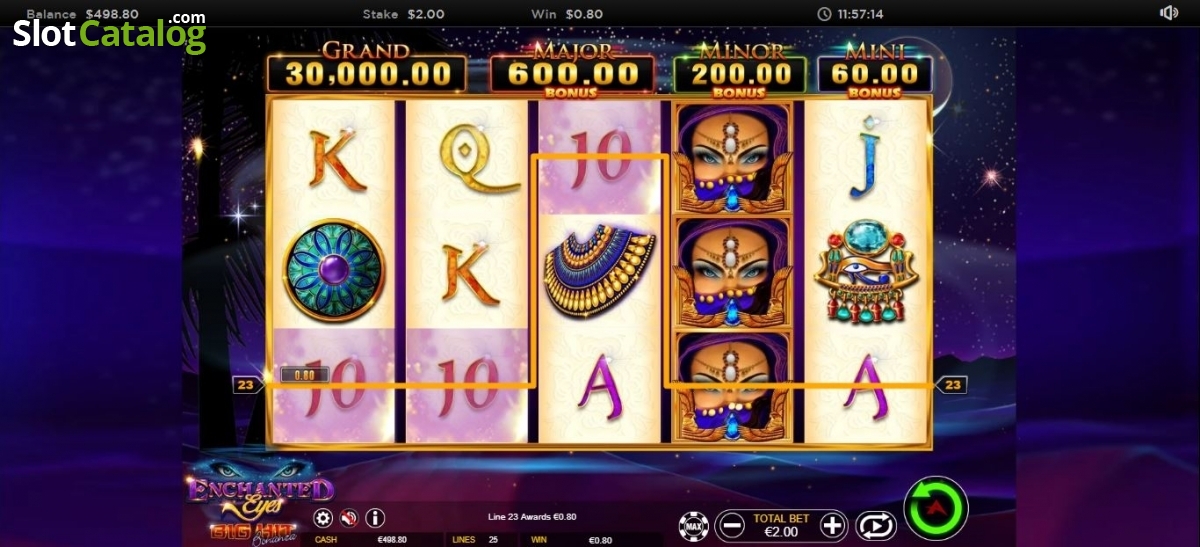
Task: Open the autoplay button
Action: coord(876,524)
